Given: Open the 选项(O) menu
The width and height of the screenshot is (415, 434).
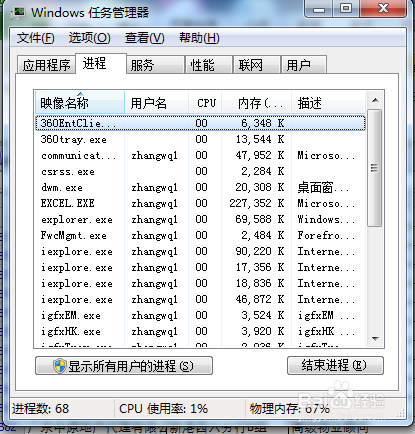Looking at the screenshot, I should 90,38.
